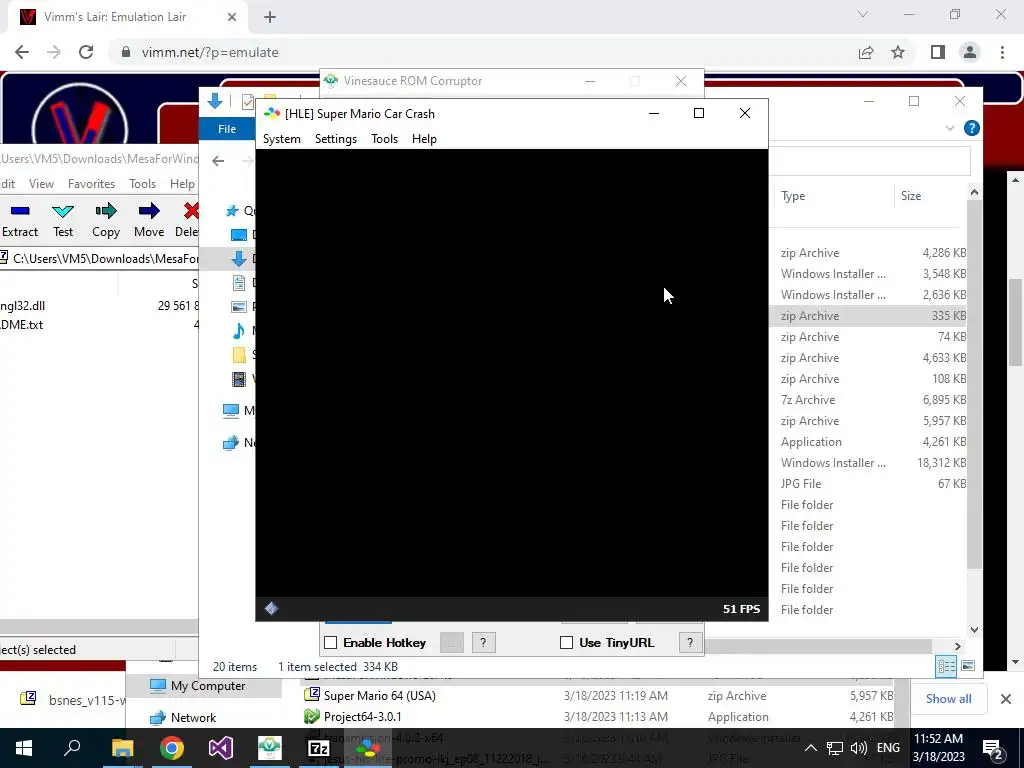
Task: Open the System menu in bsnes
Action: pyautogui.click(x=281, y=138)
